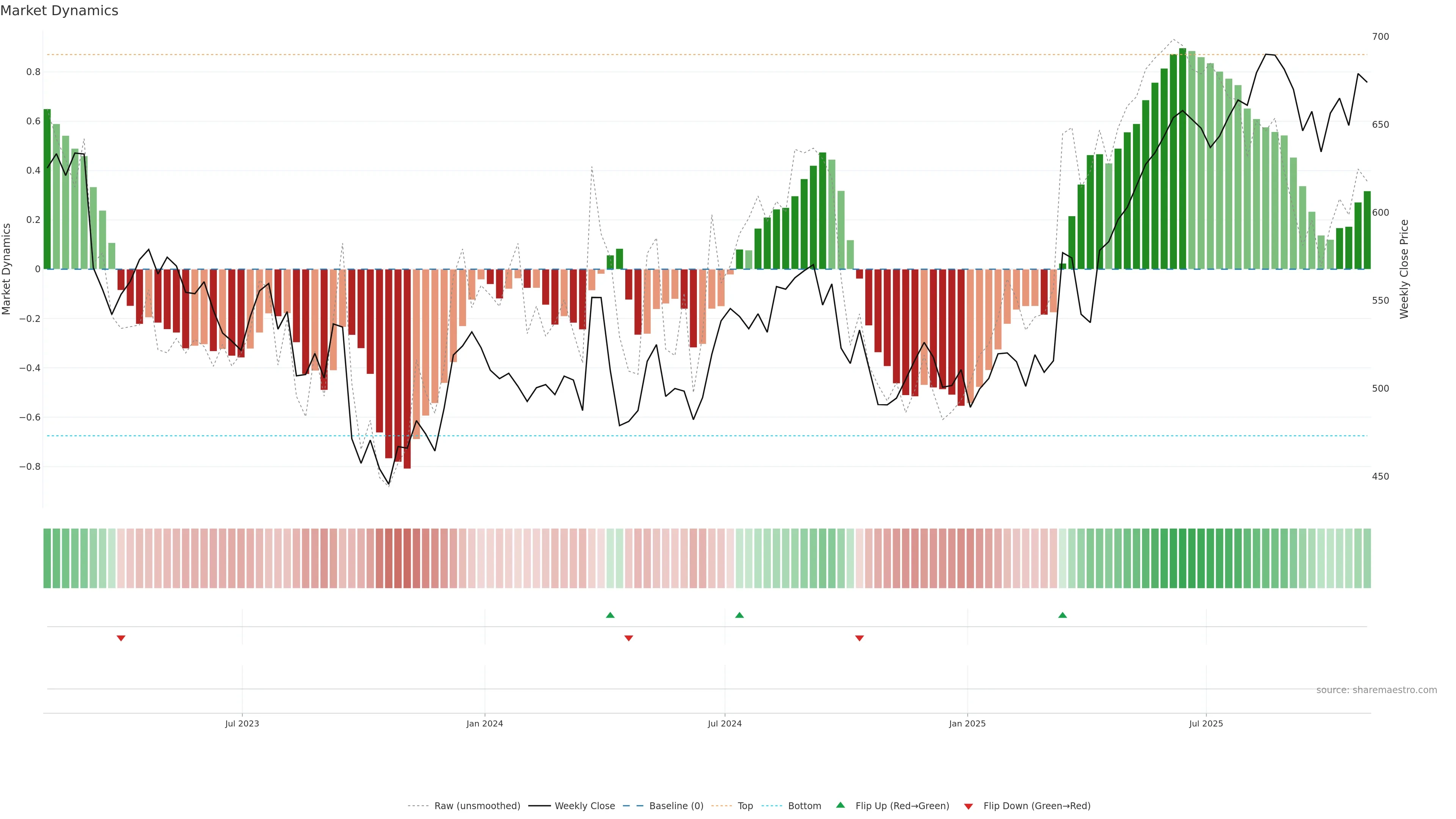This screenshot has height=819, width=1456.
Task: Click the source sharemaestro.com text
Action: tap(1376, 690)
